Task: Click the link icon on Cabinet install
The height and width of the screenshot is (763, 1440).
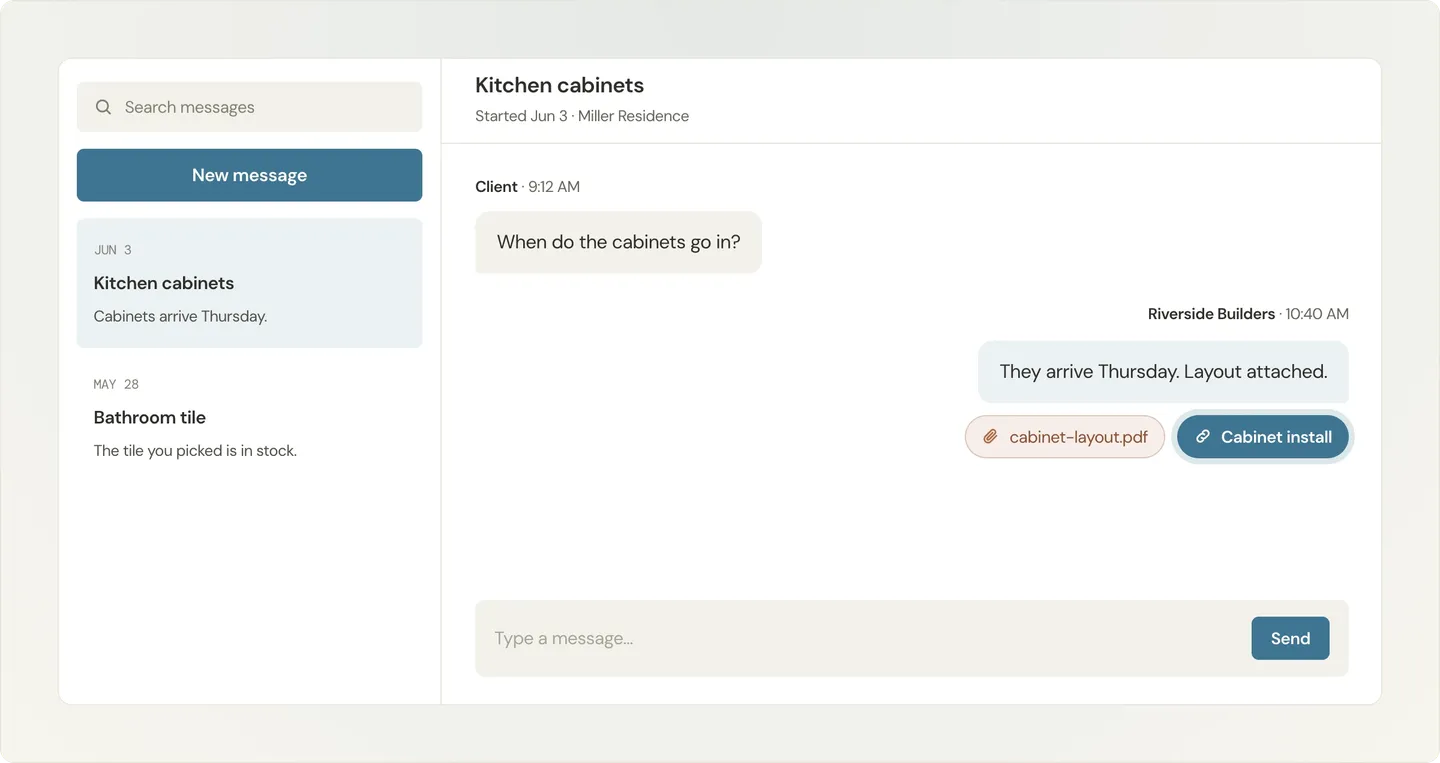Action: [x=1203, y=437]
